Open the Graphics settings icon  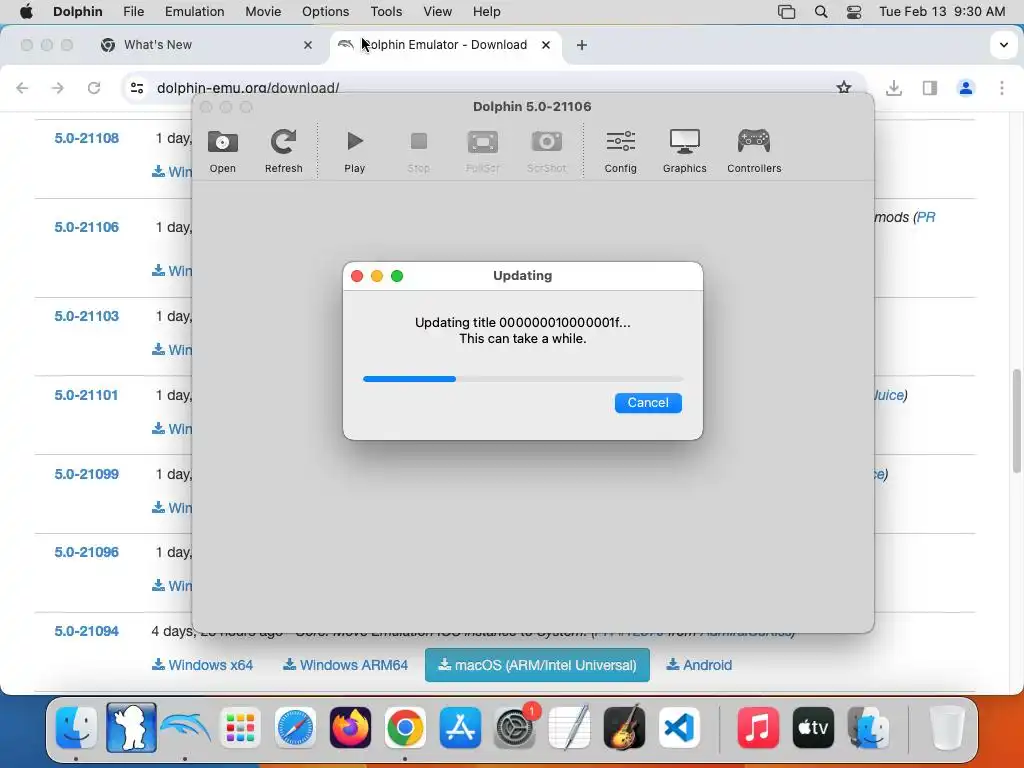(x=684, y=151)
